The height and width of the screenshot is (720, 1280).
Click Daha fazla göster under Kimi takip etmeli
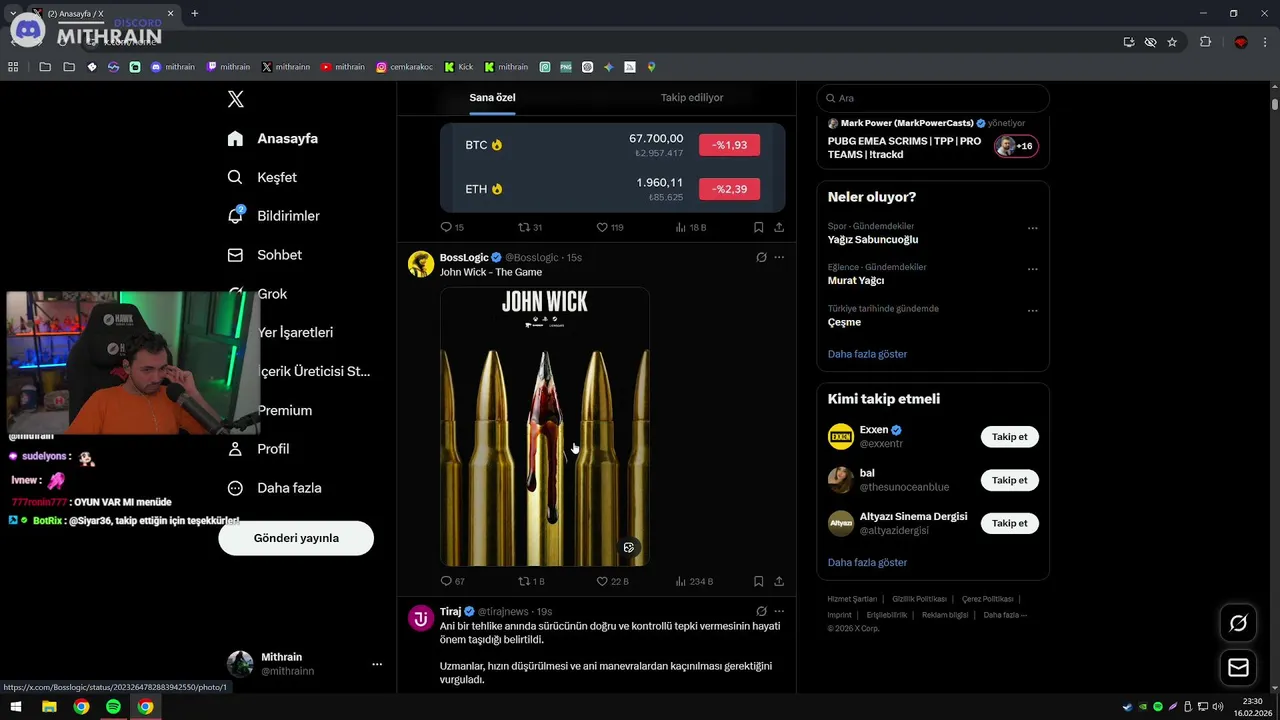[867, 562]
